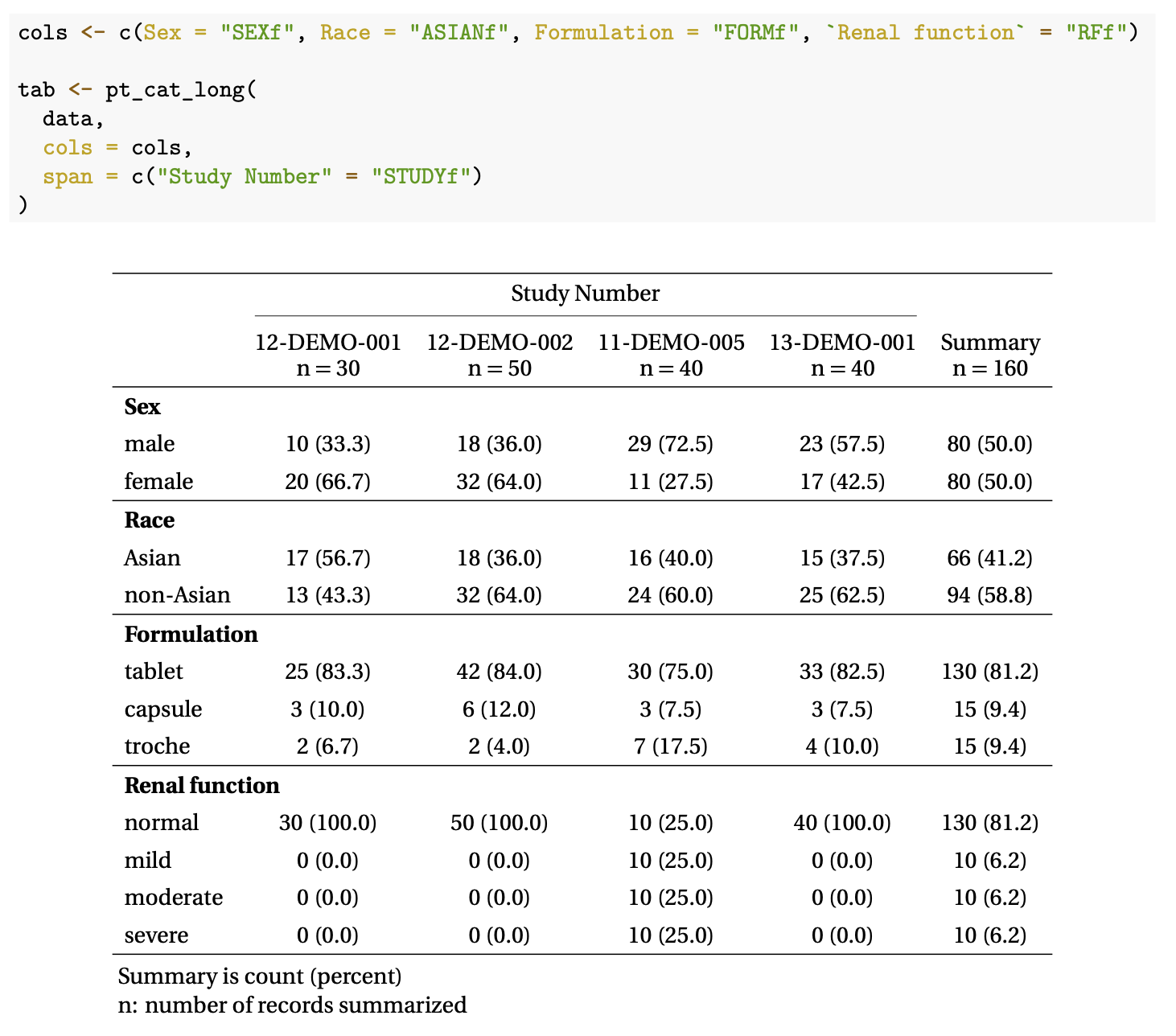Select the bold "Sex" section heading
Viewport: 1176px width, 1036px height.
[x=142, y=407]
